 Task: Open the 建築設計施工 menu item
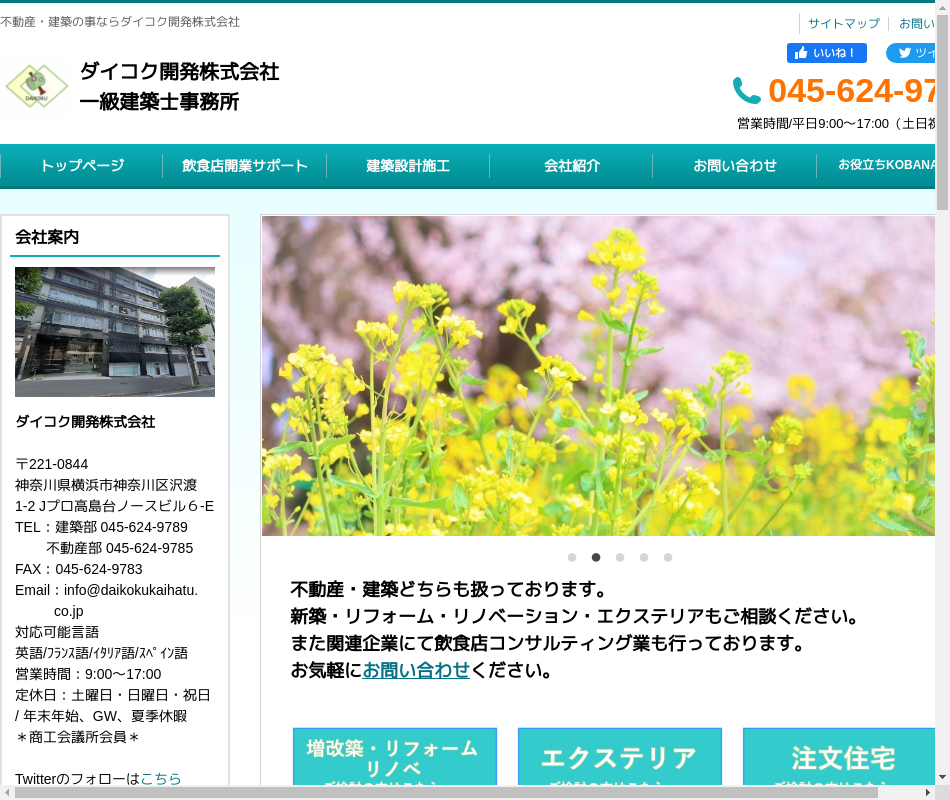(x=408, y=166)
